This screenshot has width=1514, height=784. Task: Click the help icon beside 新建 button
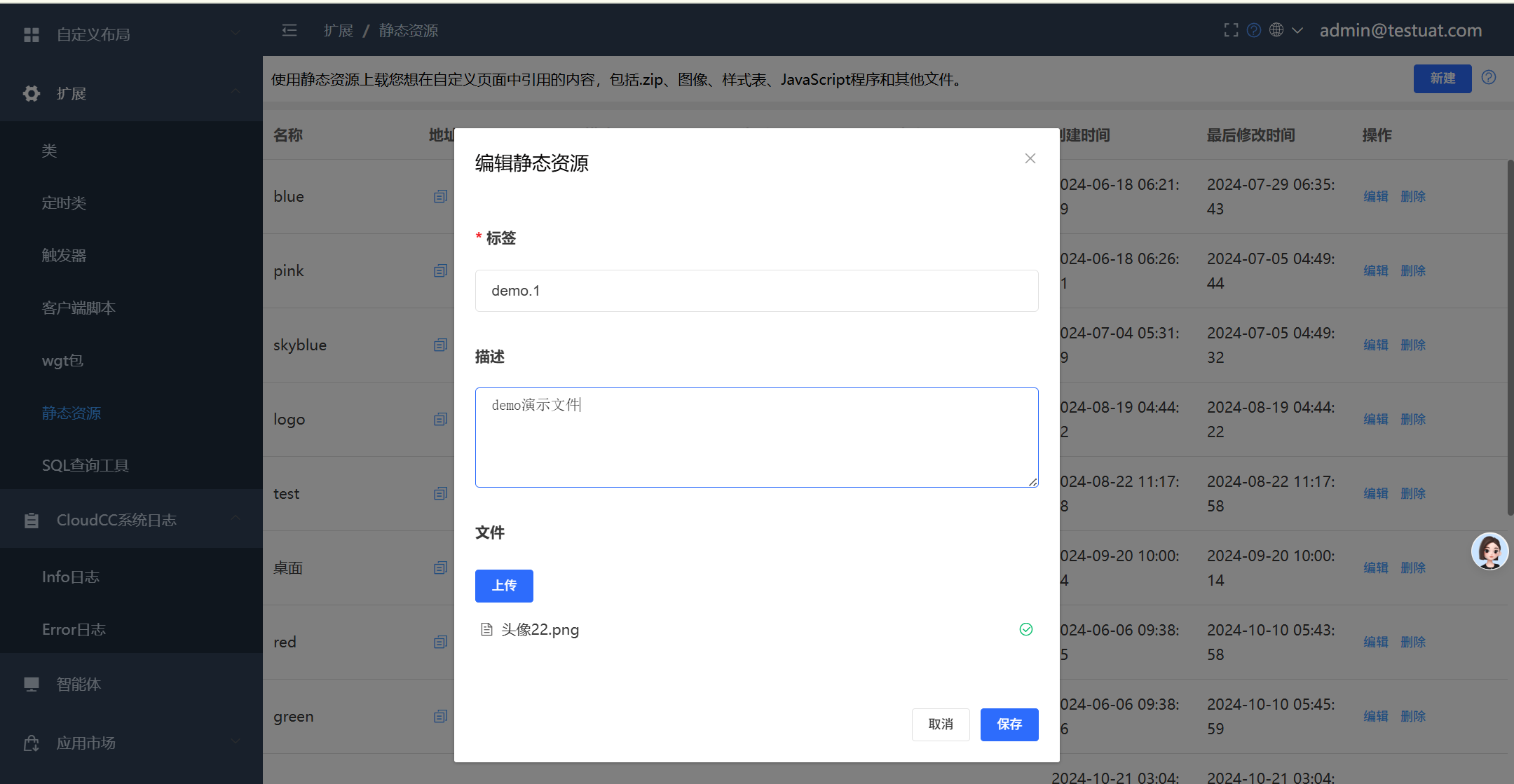pyautogui.click(x=1489, y=78)
